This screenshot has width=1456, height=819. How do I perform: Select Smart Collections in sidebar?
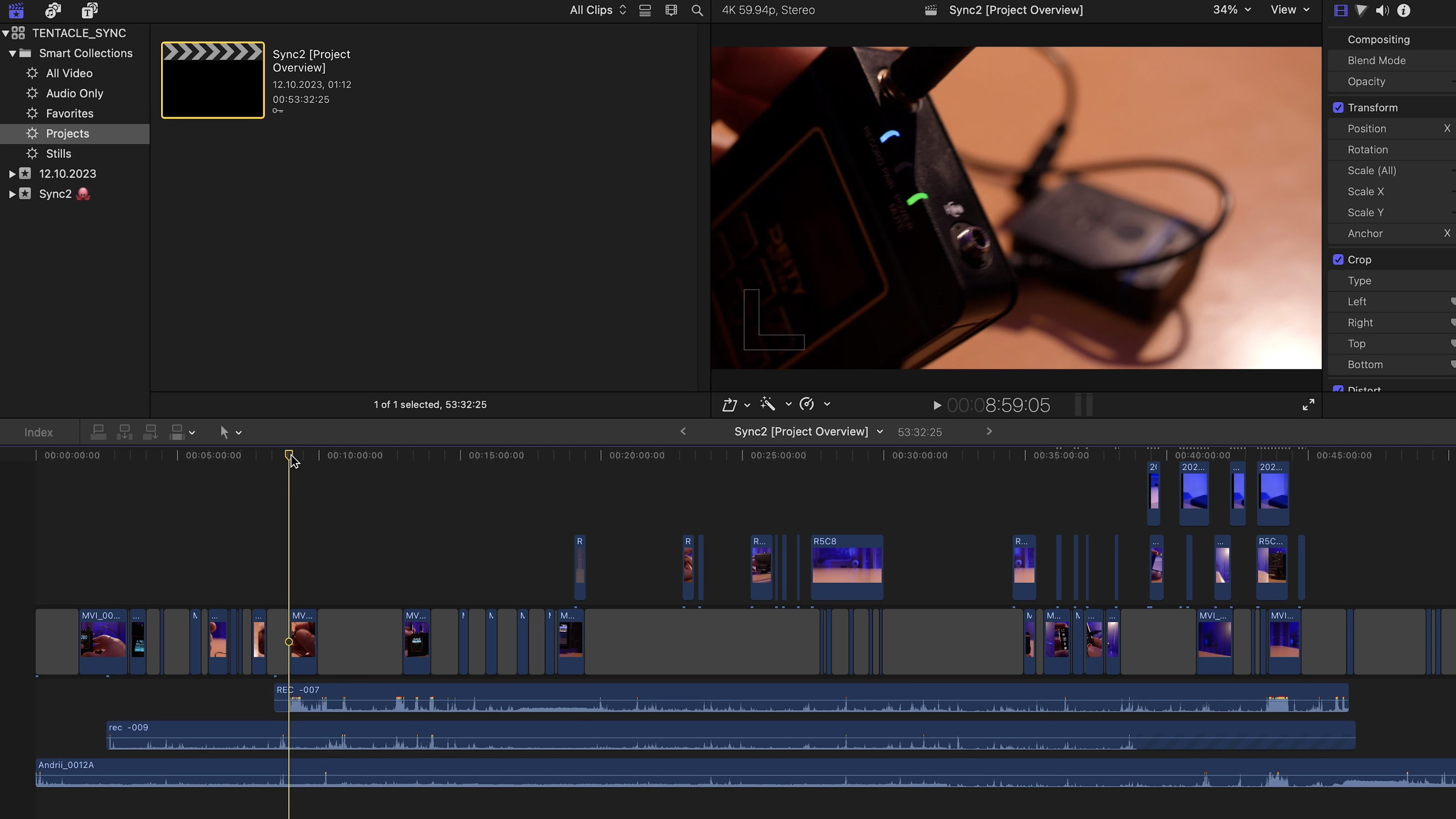tap(85, 53)
